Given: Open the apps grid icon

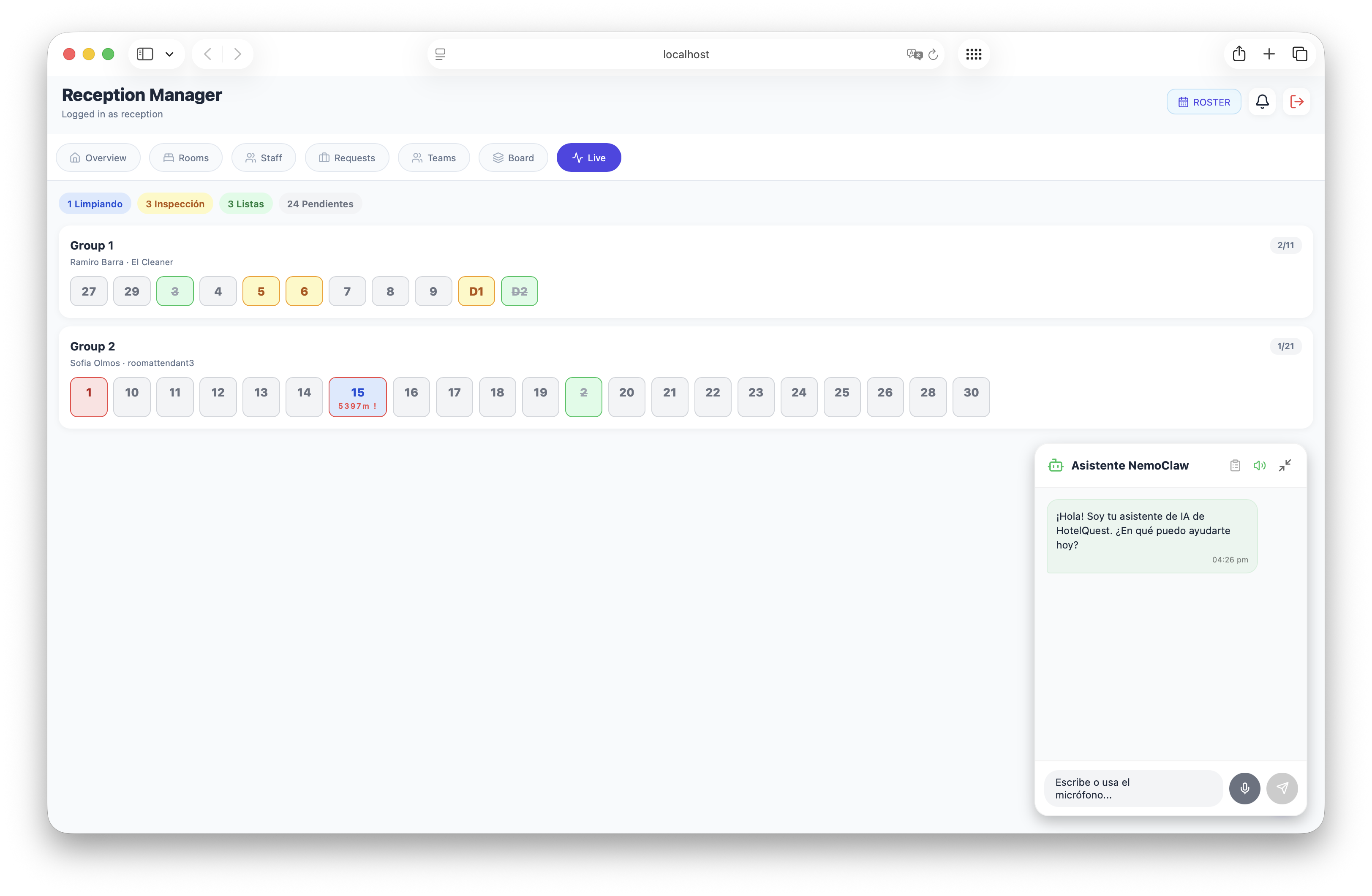Looking at the screenshot, I should (x=974, y=54).
